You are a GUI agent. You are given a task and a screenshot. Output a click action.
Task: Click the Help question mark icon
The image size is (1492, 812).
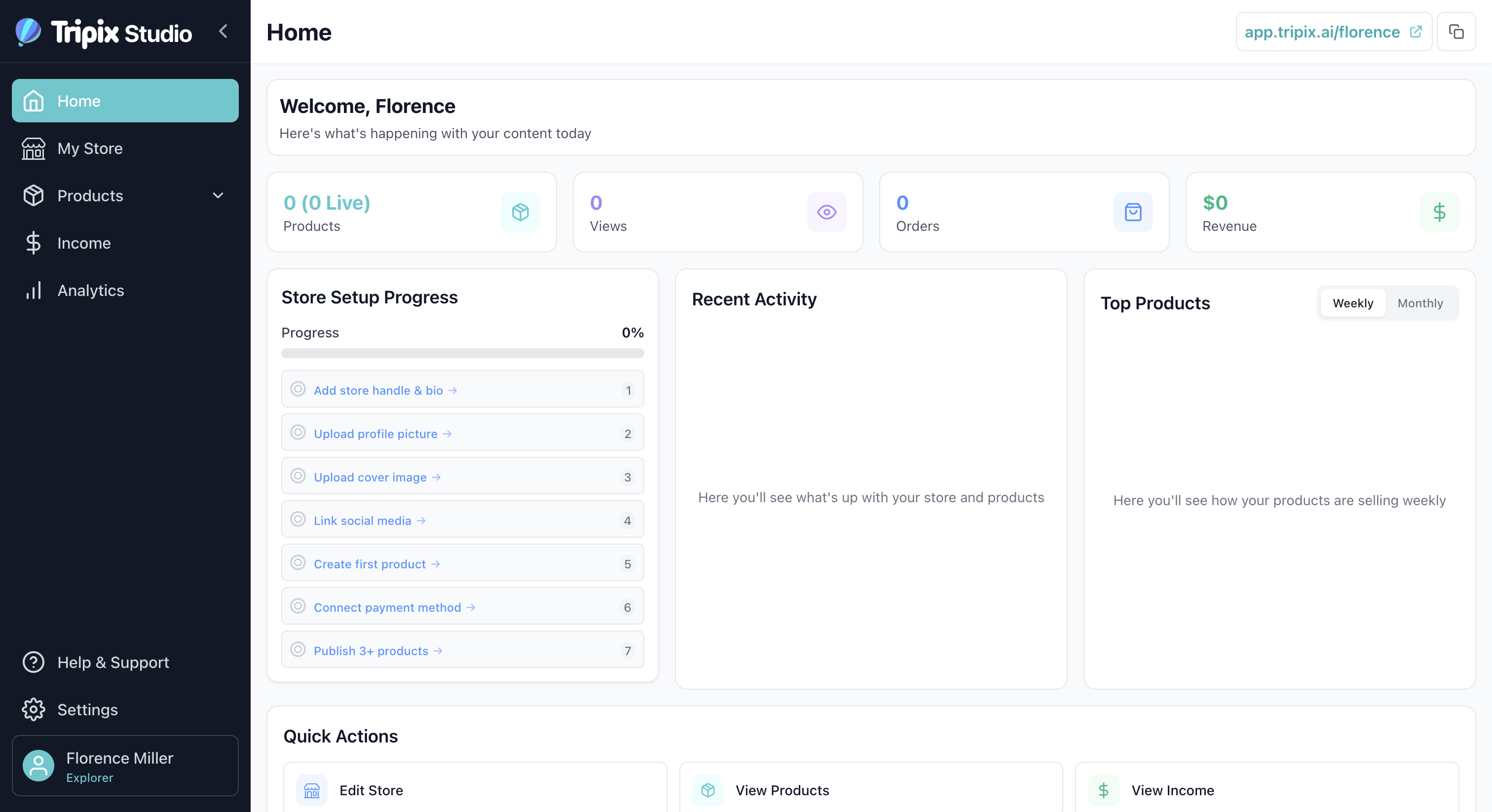click(x=34, y=663)
